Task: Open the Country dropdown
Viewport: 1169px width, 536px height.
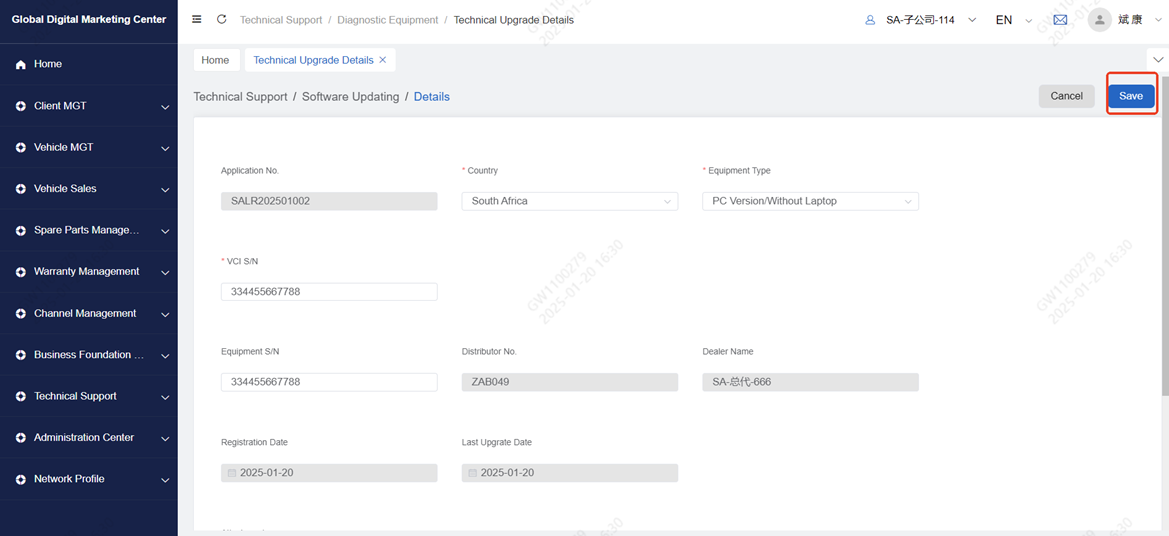Action: (569, 201)
